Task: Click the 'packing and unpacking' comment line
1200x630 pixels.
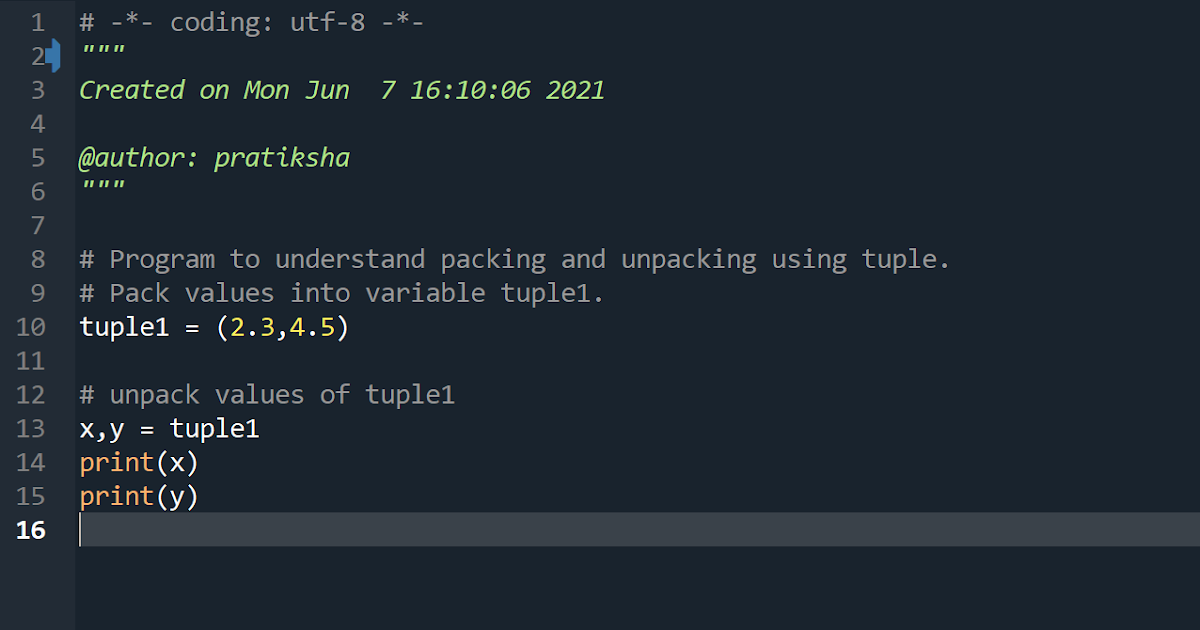Action: click(x=515, y=260)
